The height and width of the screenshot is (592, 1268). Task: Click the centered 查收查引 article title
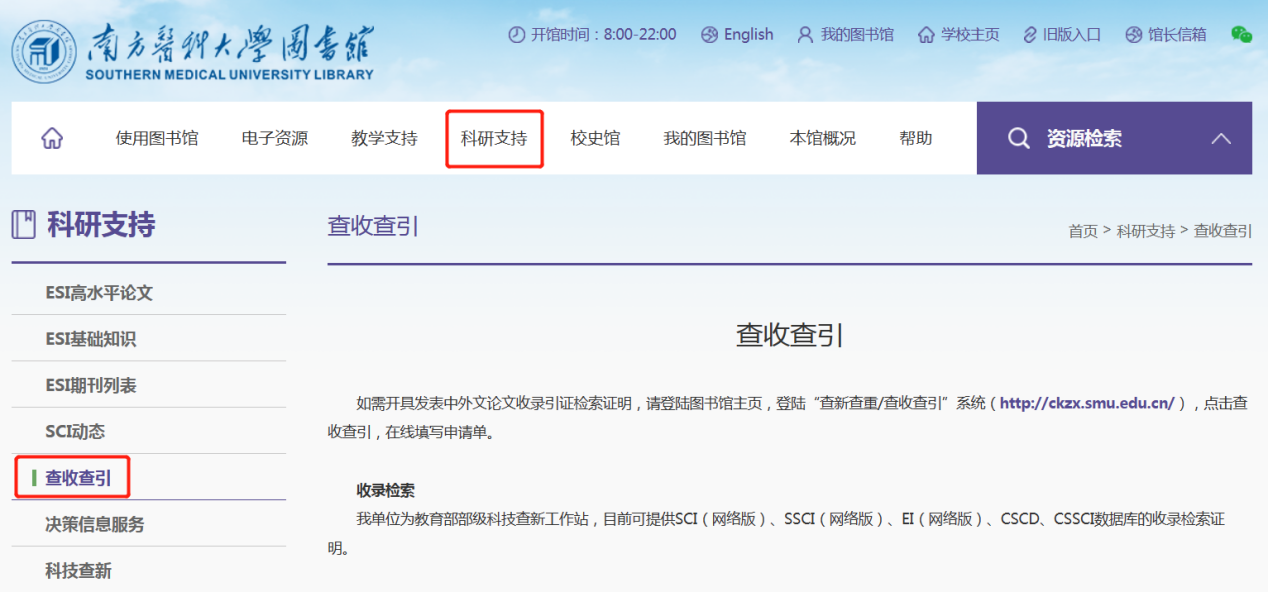(790, 335)
